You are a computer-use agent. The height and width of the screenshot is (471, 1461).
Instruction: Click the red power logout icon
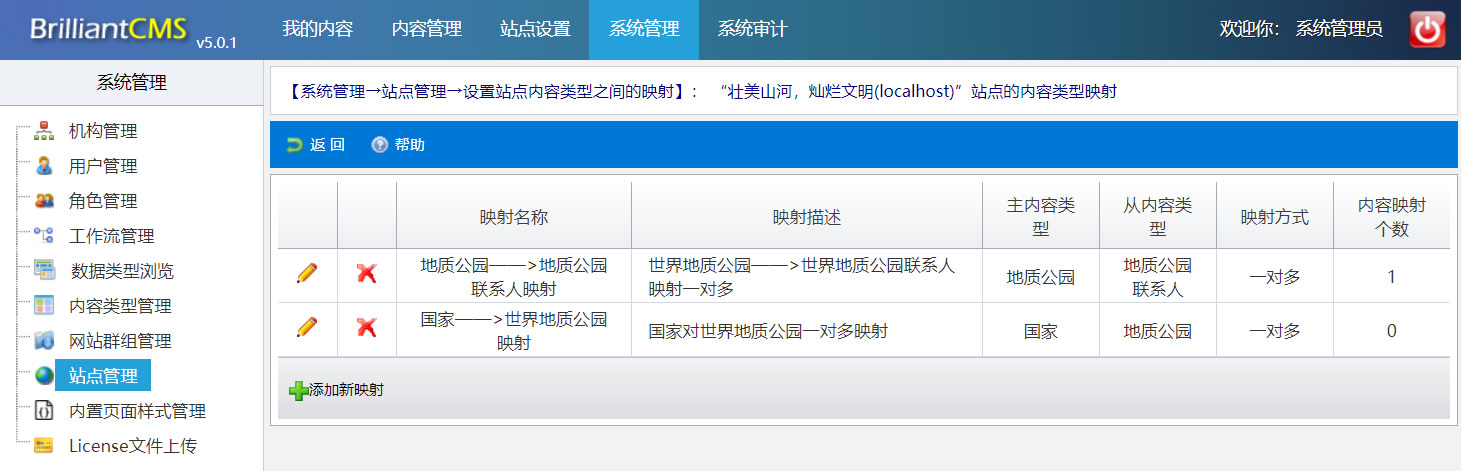(1427, 30)
